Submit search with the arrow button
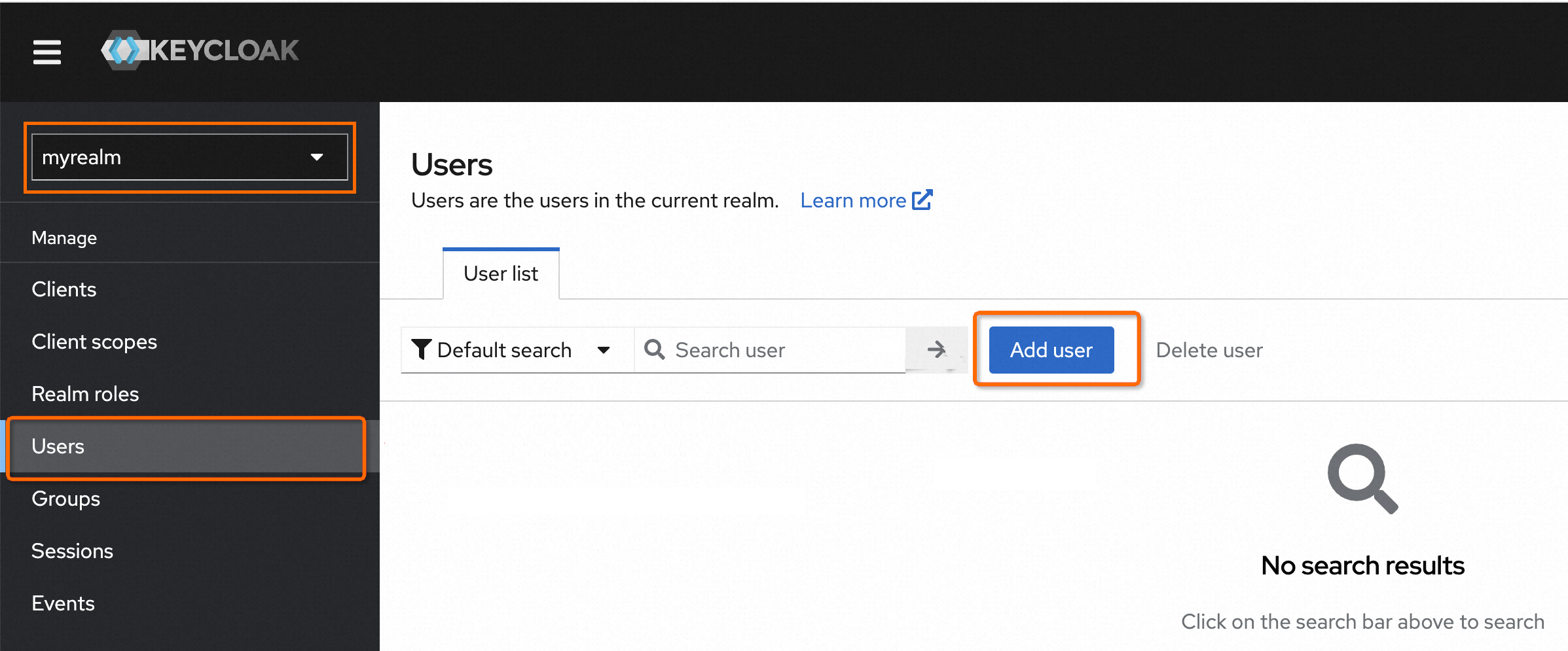This screenshot has height=651, width=1568. pyautogui.click(x=936, y=350)
